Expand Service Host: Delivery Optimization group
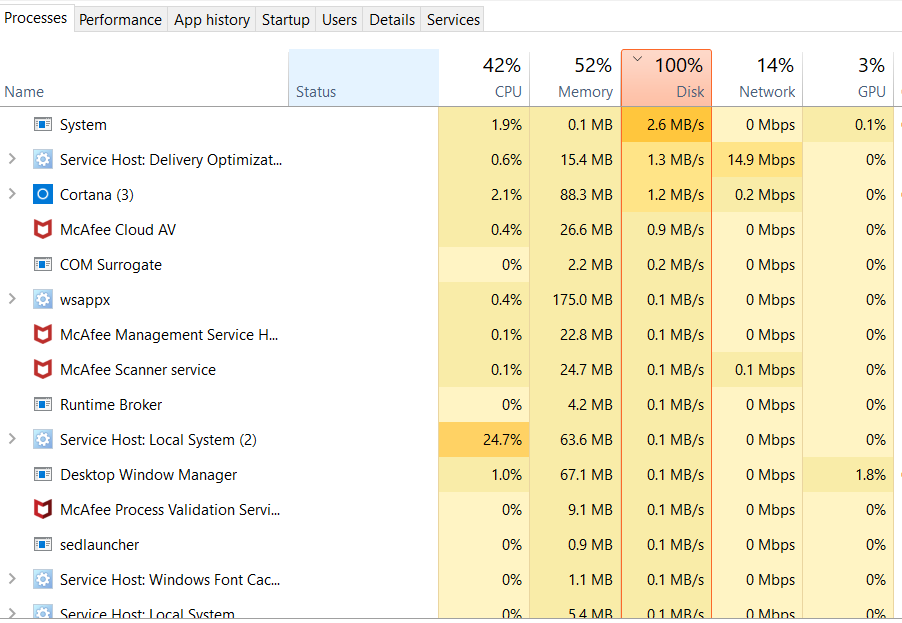Screen dimensions: 902x623 click(12, 159)
